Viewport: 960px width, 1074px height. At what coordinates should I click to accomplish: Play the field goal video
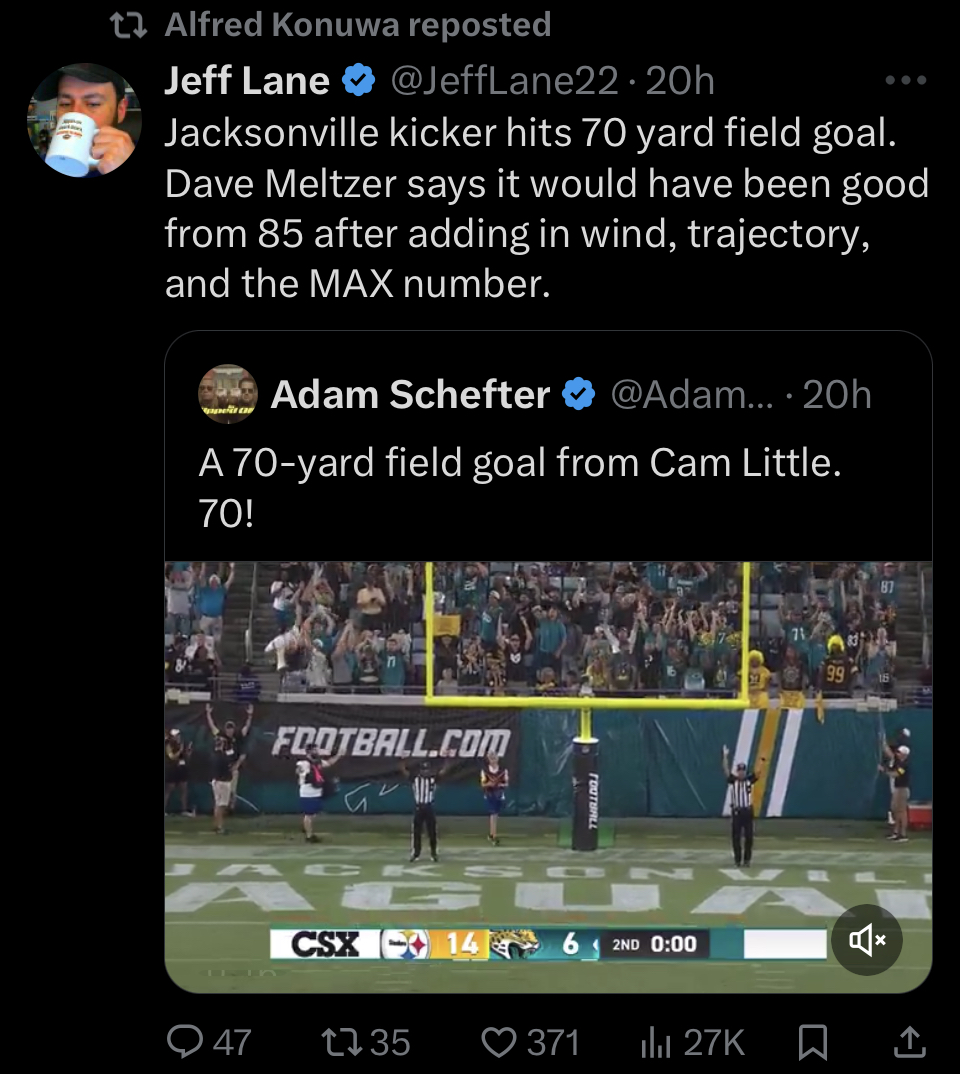pos(548,760)
